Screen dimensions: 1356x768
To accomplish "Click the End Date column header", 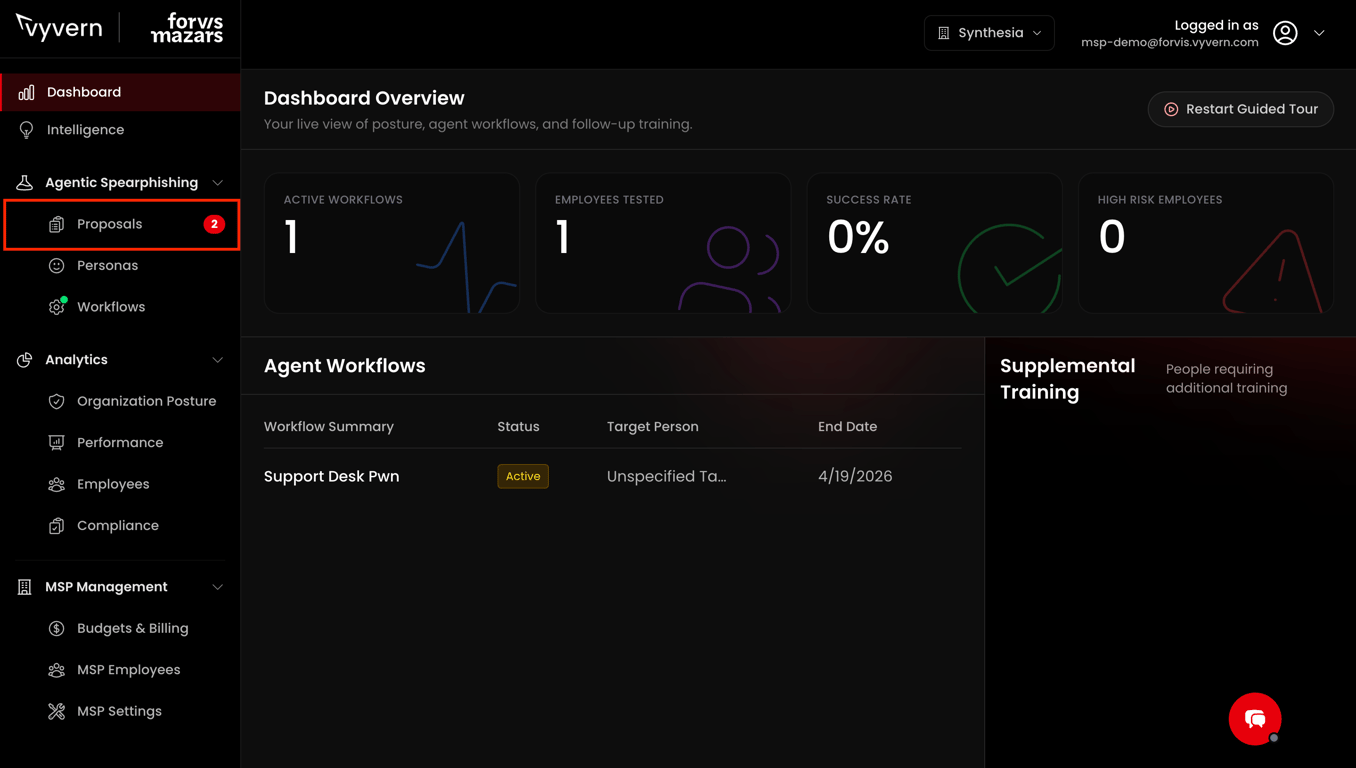I will tap(847, 427).
